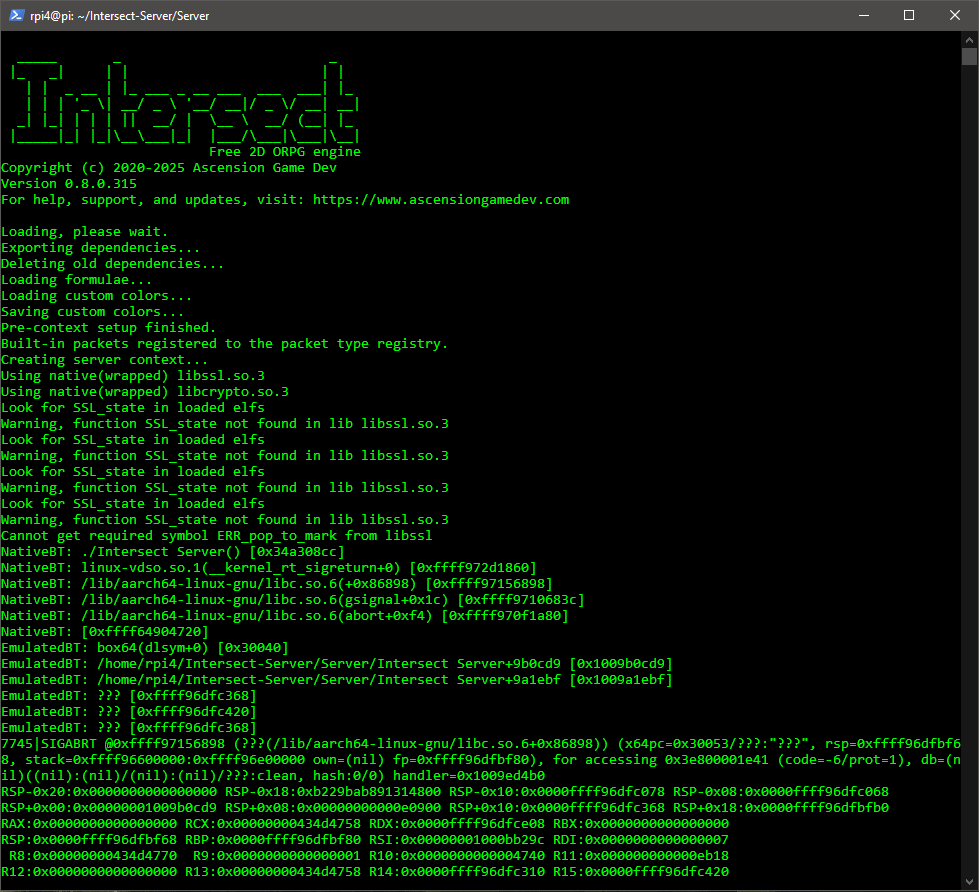Click the 'Version 0.8.0.315' line
Screen dimensions: 979x892
(x=69, y=184)
